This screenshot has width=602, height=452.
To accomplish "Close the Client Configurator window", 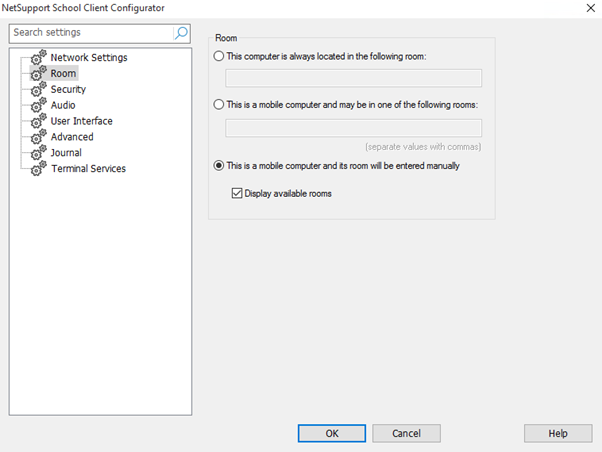I will point(590,8).
